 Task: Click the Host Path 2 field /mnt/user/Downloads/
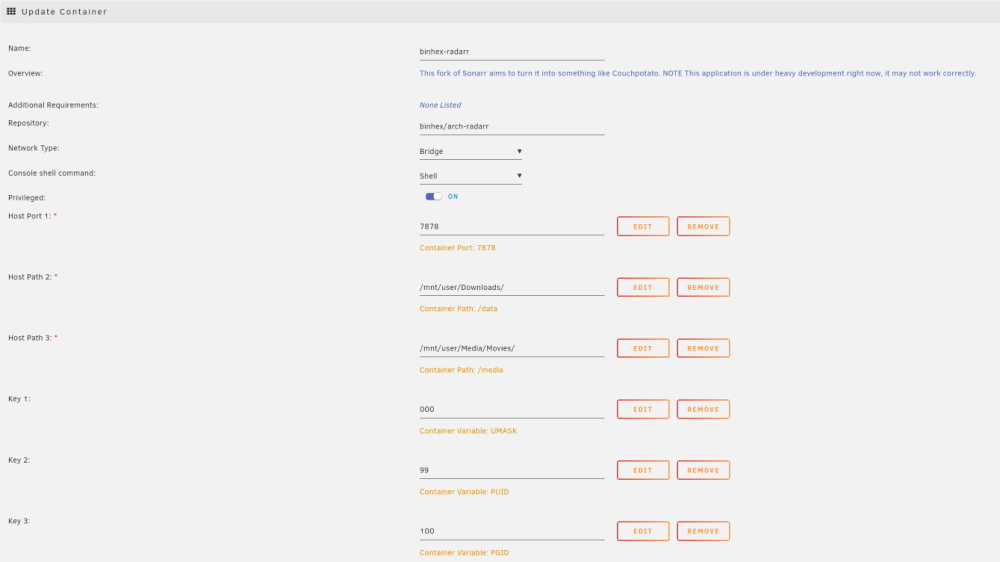(511, 287)
